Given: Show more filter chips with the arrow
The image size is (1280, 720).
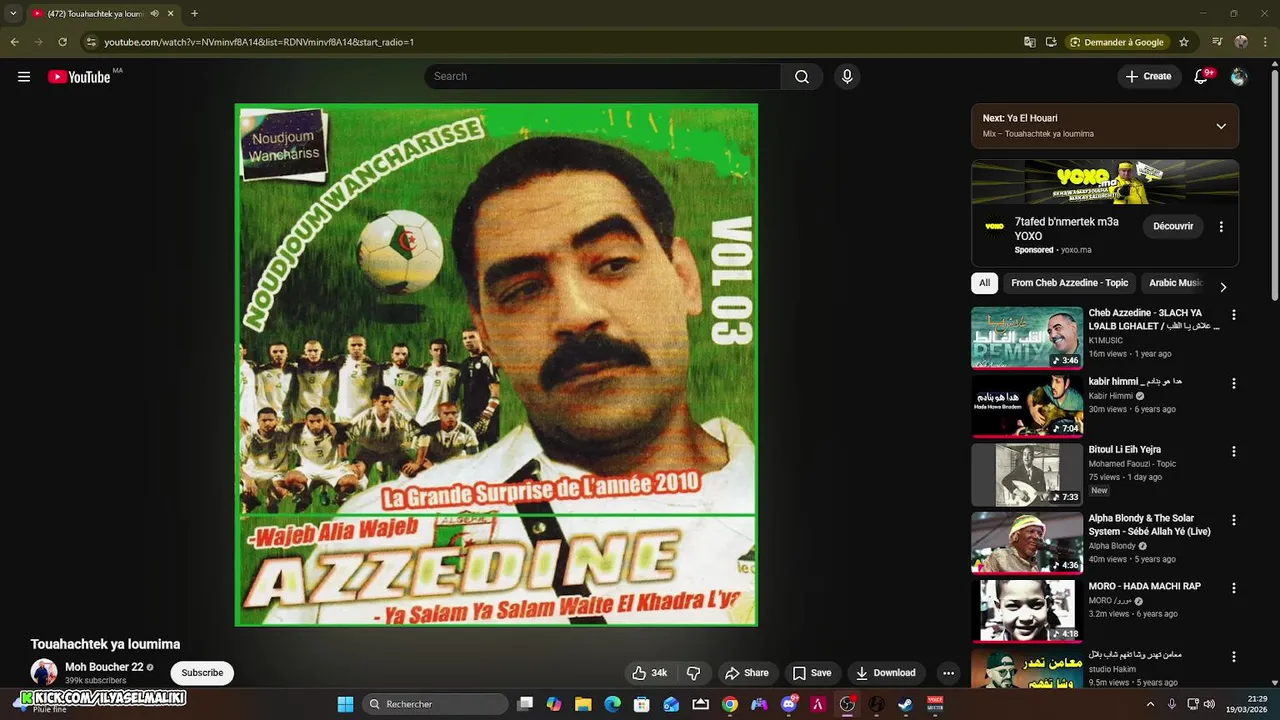Looking at the screenshot, I should 1222,287.
